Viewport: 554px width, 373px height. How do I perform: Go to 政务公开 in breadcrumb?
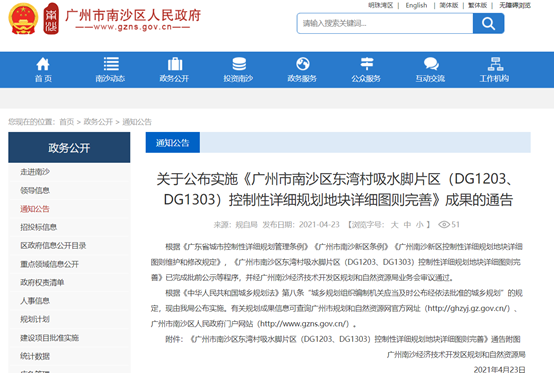(98, 122)
